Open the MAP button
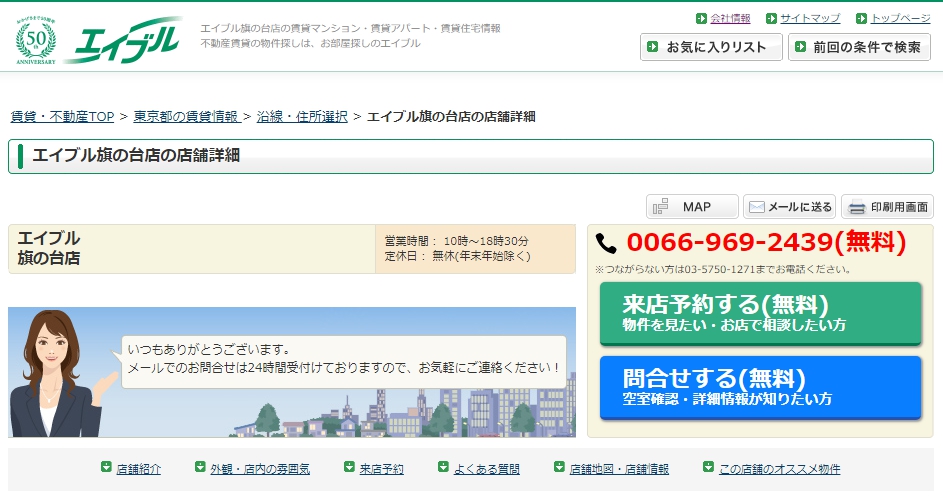This screenshot has height=499, width=943. click(x=692, y=207)
